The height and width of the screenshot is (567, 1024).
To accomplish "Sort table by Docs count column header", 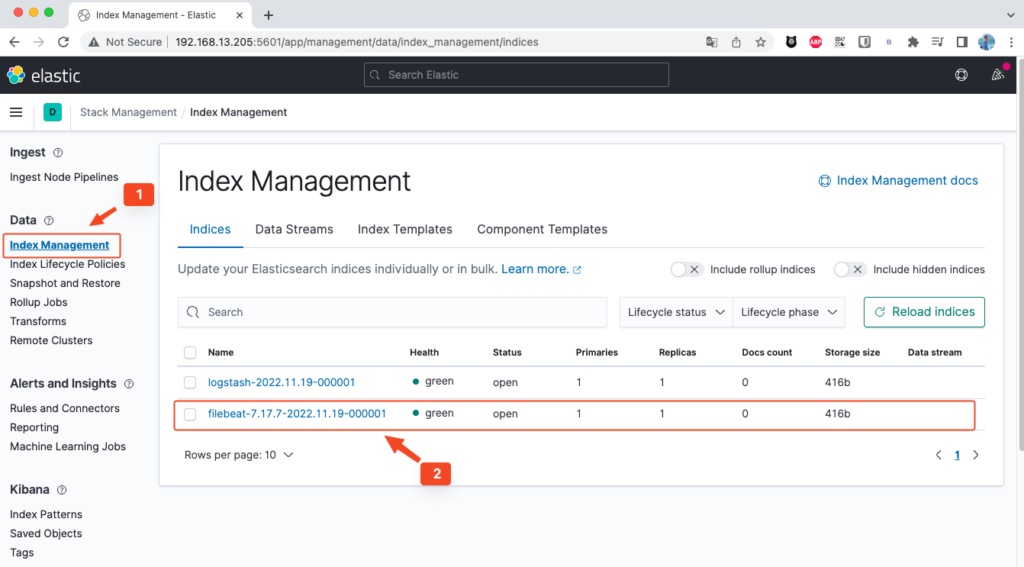I will coord(767,353).
